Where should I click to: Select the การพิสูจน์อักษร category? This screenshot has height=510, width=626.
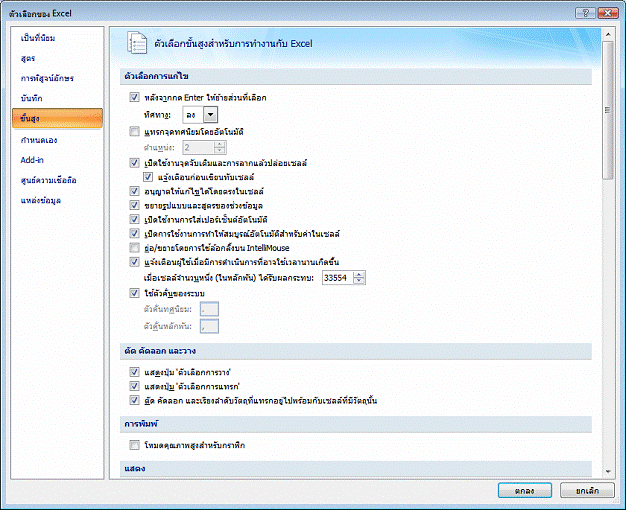pos(47,78)
